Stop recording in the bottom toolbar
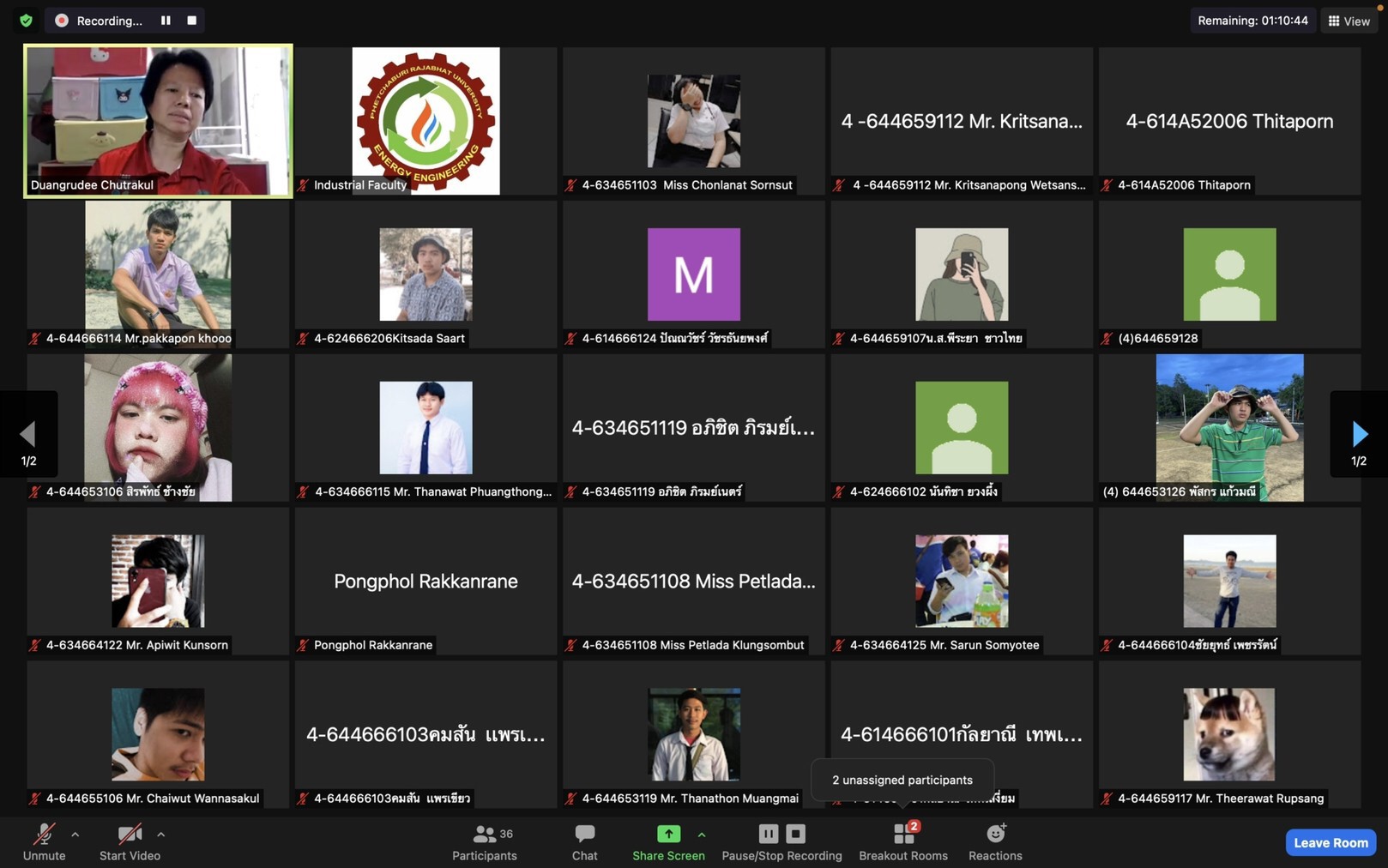 coord(796,834)
